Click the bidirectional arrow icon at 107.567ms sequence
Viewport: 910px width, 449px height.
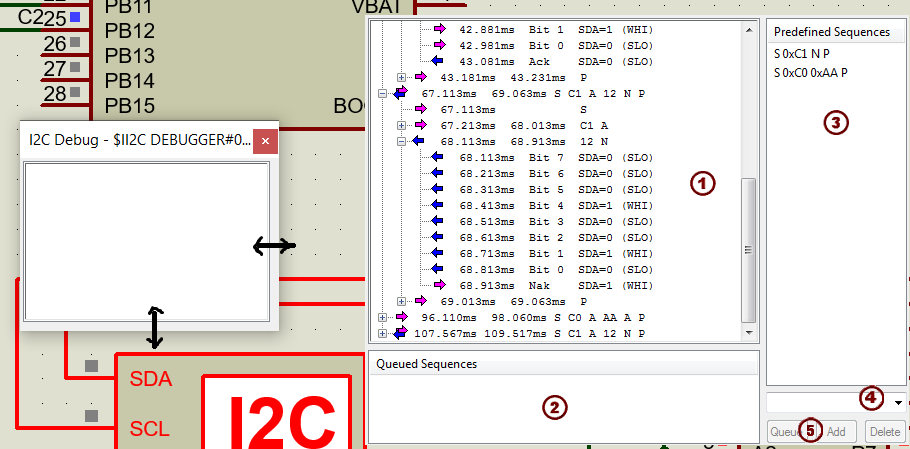(x=400, y=334)
